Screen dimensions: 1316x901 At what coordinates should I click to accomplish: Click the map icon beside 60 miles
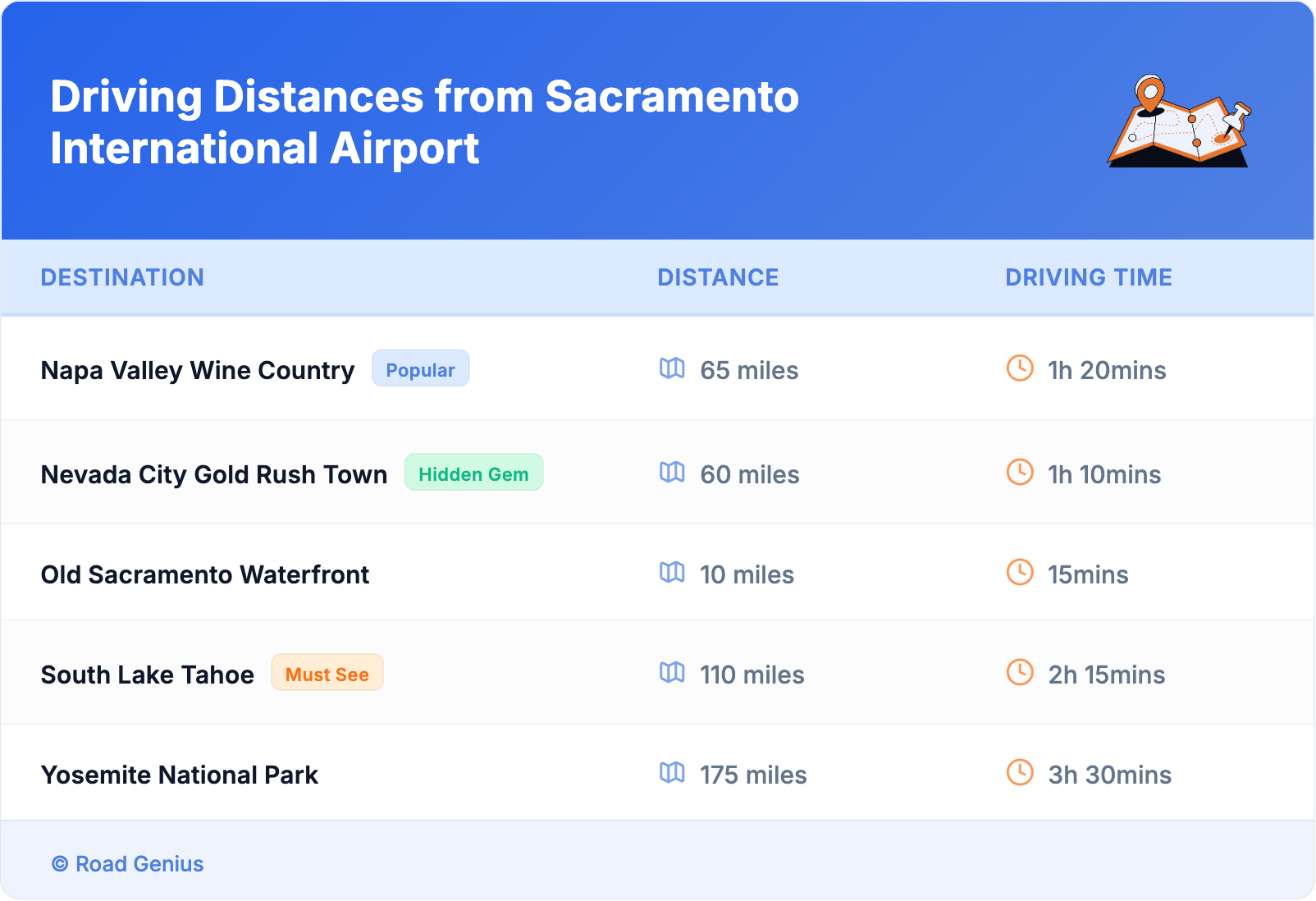672,473
